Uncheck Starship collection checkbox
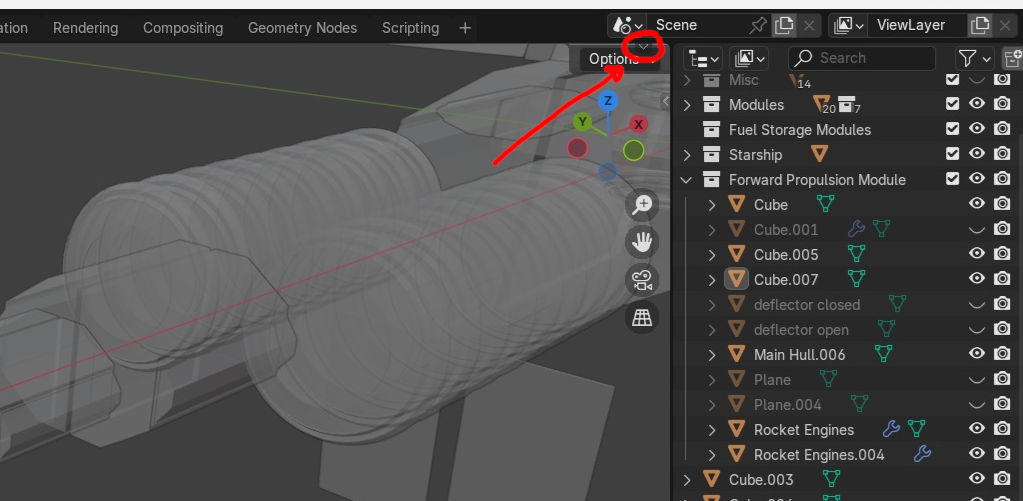The height and width of the screenshot is (501, 1023). pyautogui.click(x=953, y=153)
